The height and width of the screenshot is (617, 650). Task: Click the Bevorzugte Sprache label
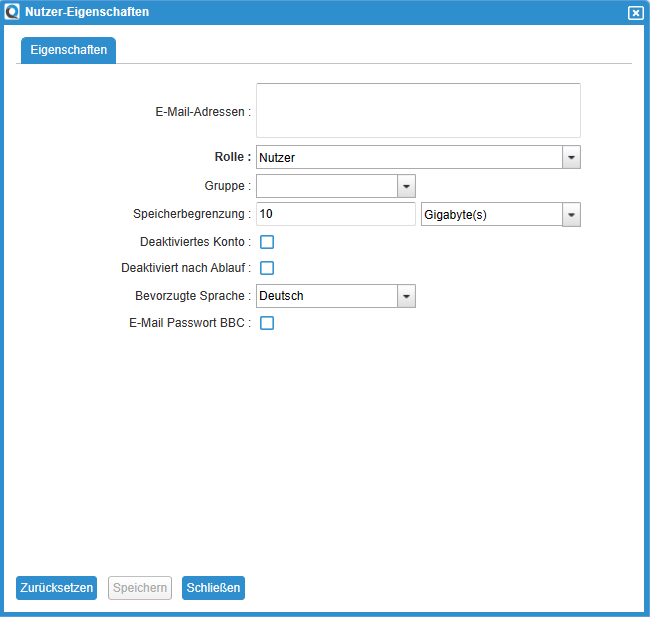193,296
